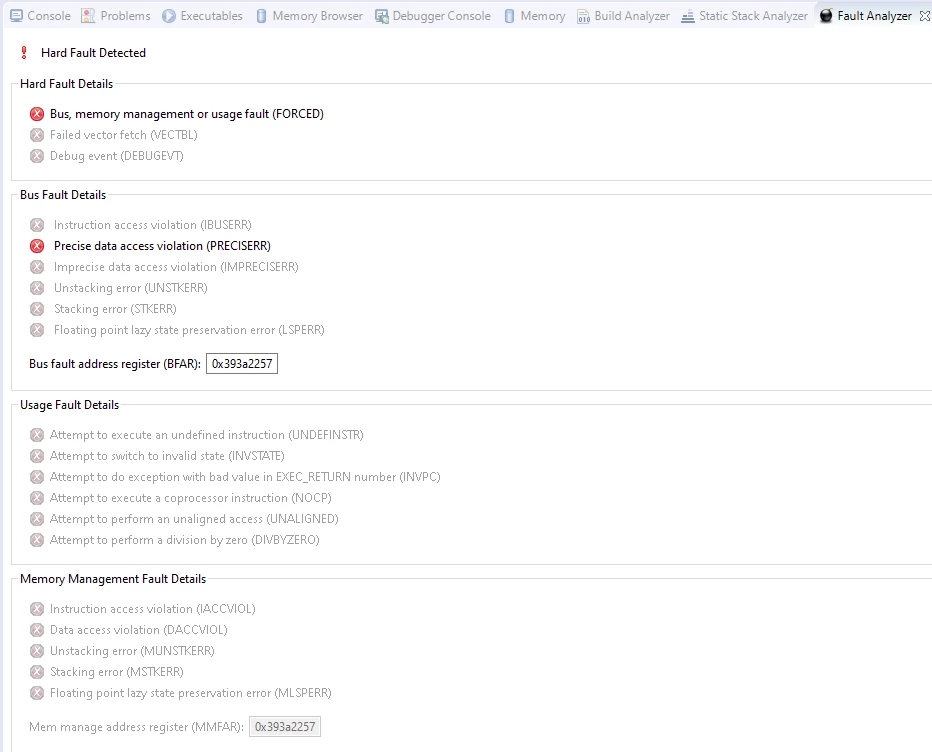Click the IMPRECISERR status icon
The image size is (932, 752).
[x=37, y=267]
